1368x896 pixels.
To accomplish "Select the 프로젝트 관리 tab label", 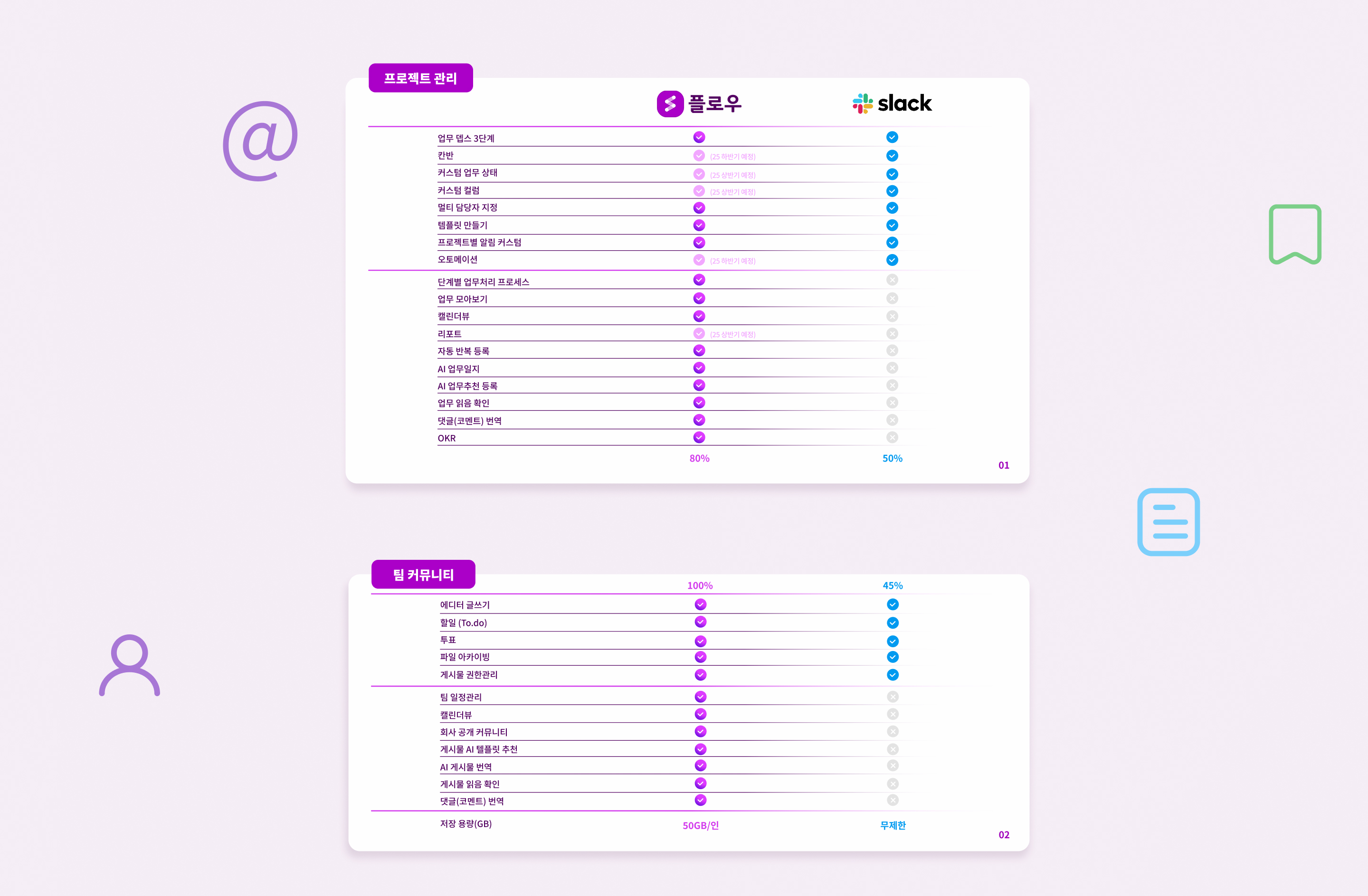I will pos(421,78).
